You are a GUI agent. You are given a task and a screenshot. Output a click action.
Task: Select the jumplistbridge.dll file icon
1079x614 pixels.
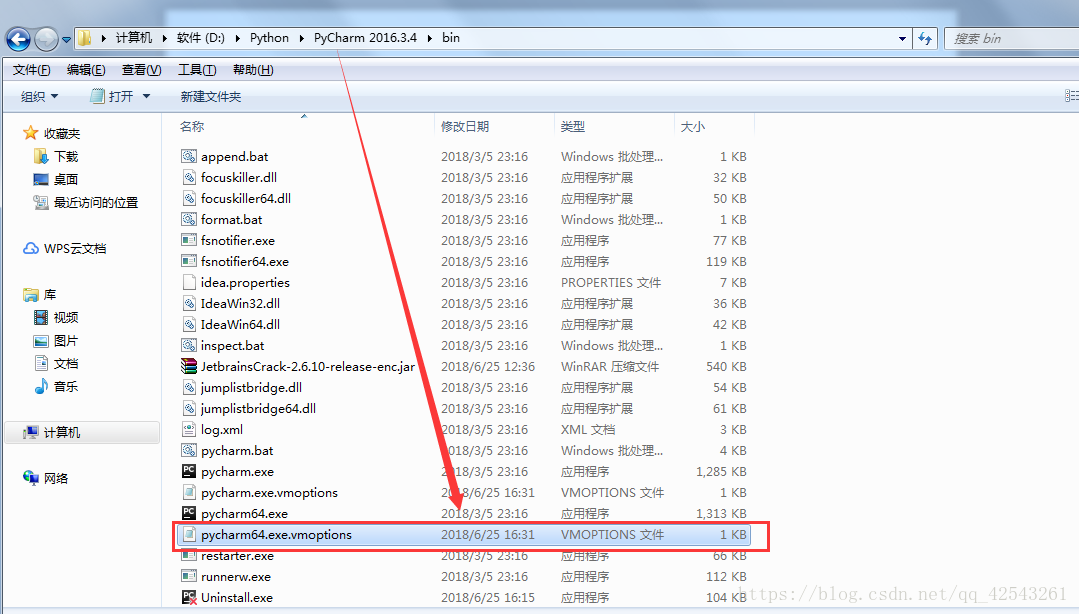[x=189, y=387]
